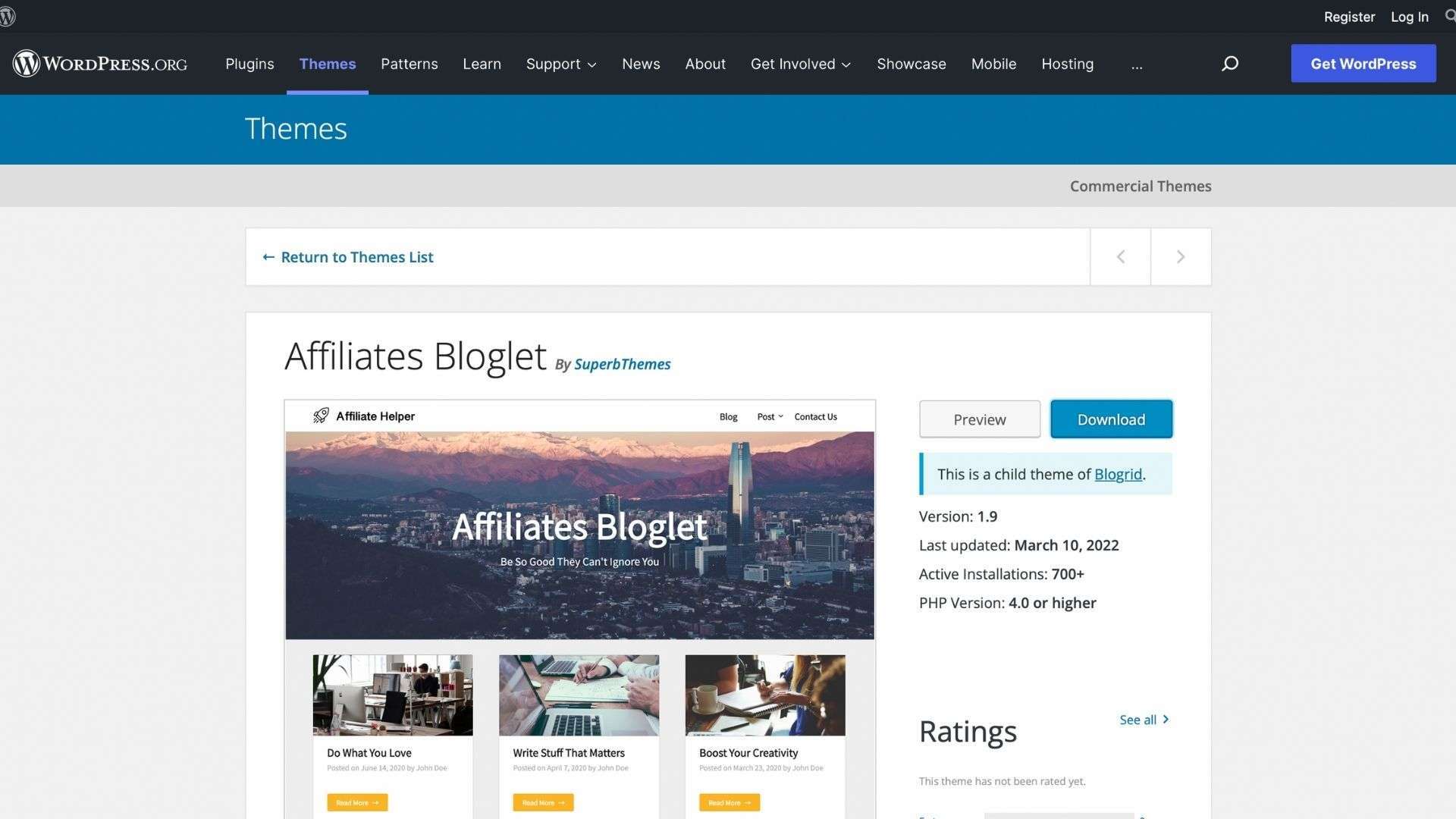
Task: Open the Patterns menu item
Action: [x=409, y=64]
